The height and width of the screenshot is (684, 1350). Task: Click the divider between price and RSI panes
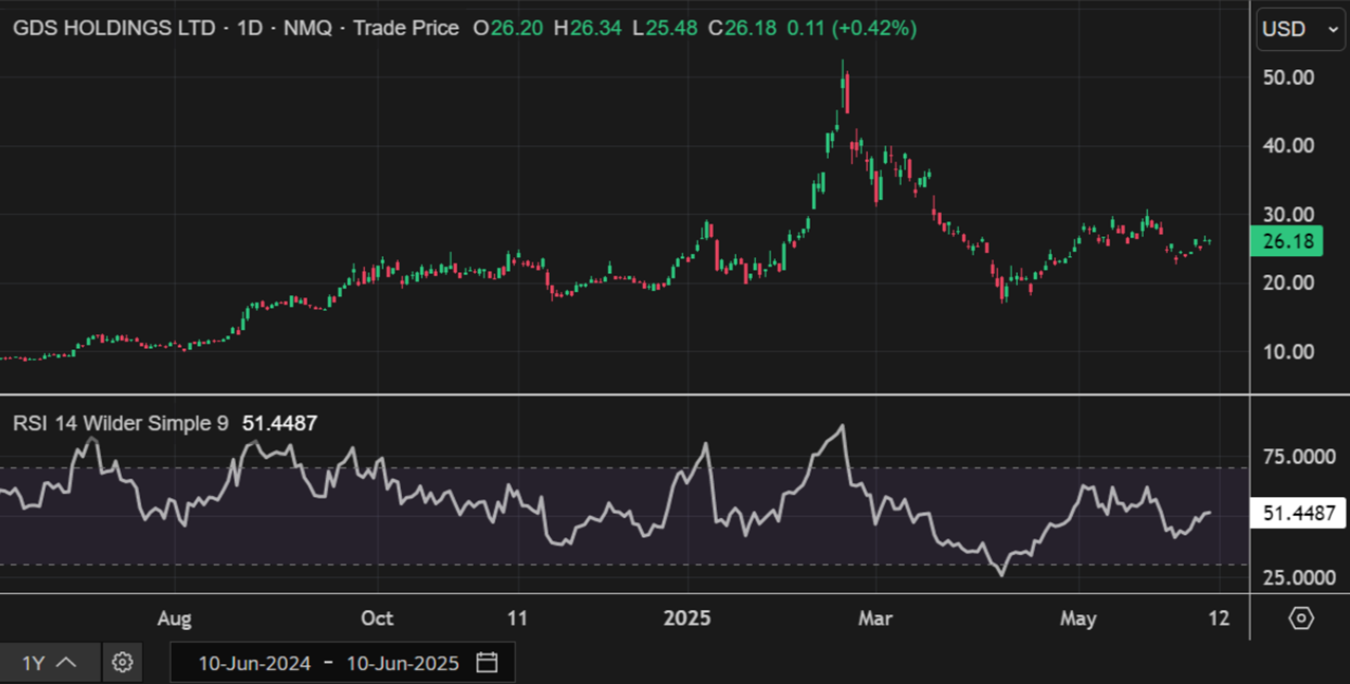coord(625,395)
